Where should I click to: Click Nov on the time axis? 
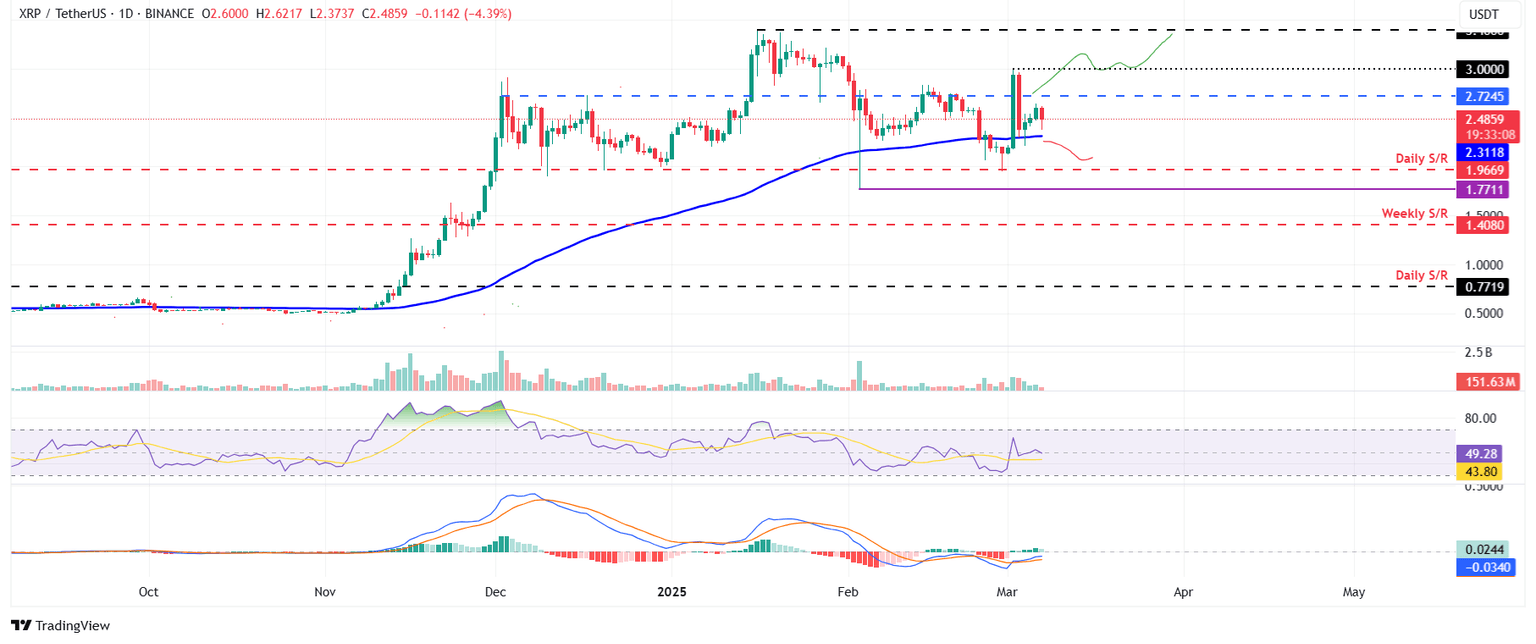click(x=327, y=592)
